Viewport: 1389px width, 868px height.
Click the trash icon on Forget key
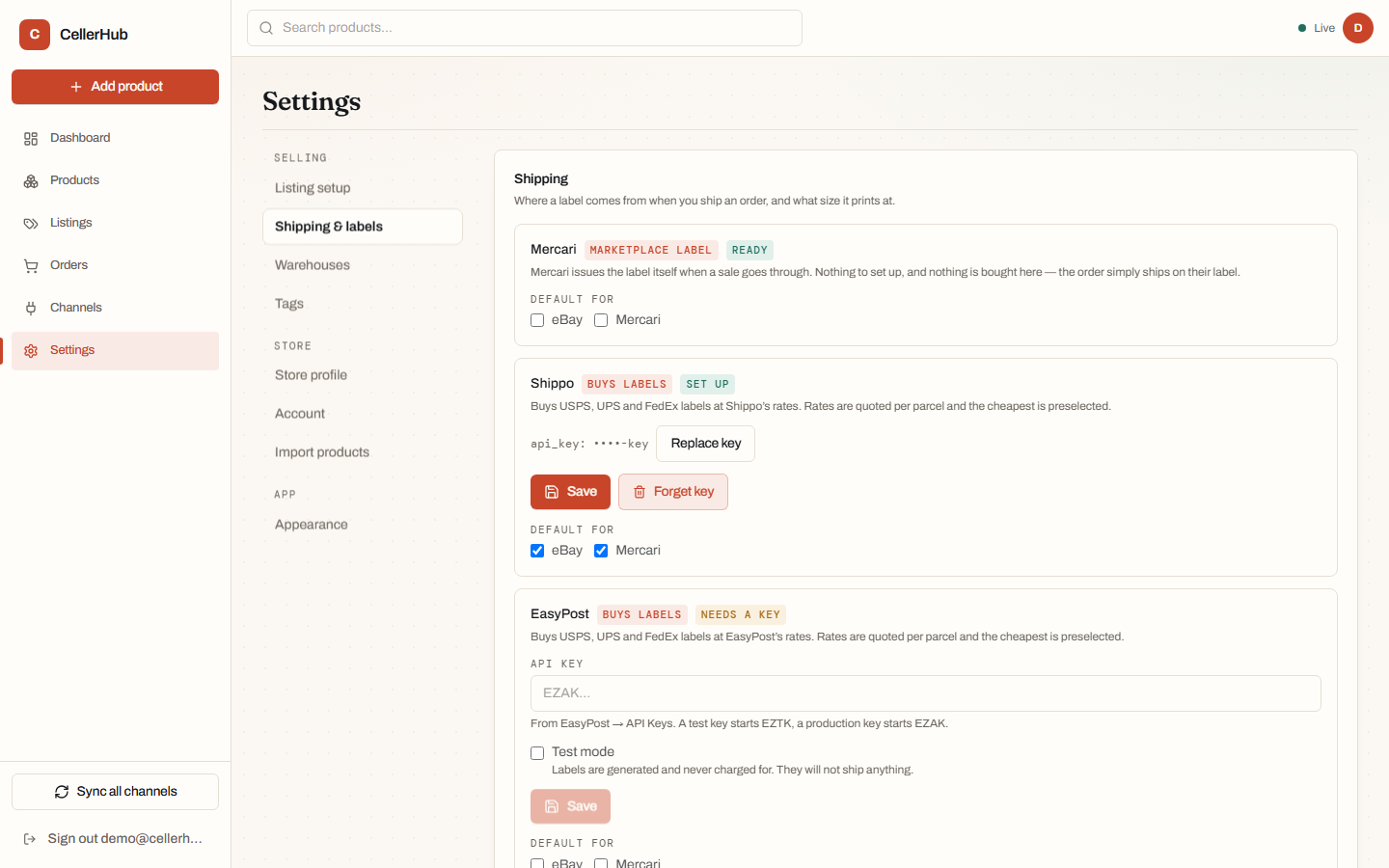coord(639,492)
